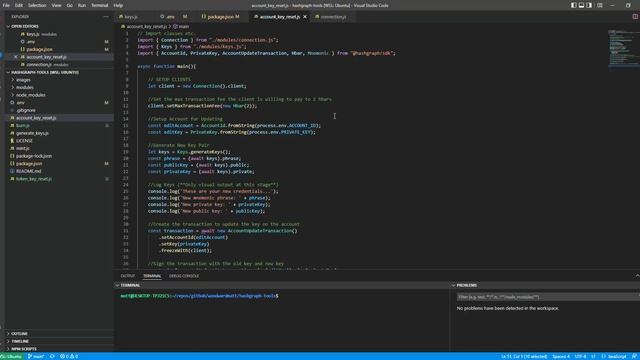The height and width of the screenshot is (360, 640).
Task: Switch to keys.js editor tab
Action: 135,17
